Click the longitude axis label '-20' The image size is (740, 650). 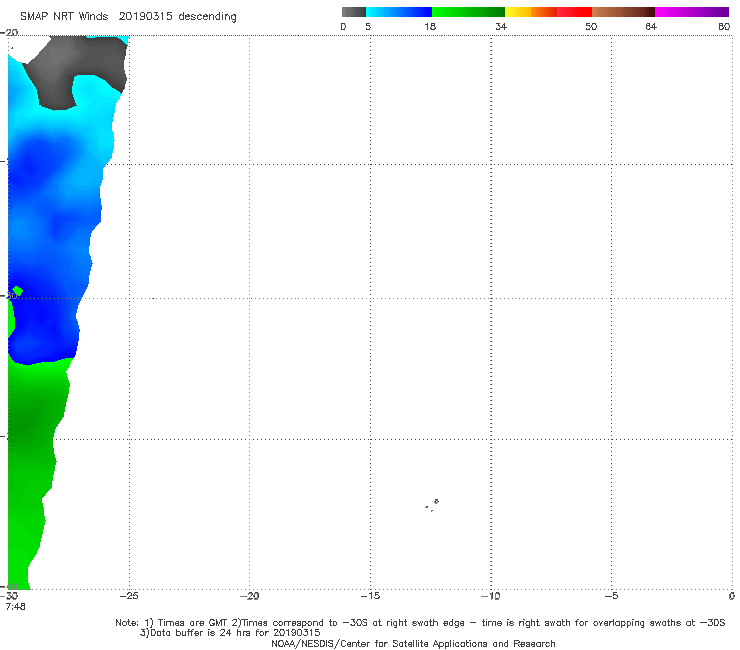(249, 596)
